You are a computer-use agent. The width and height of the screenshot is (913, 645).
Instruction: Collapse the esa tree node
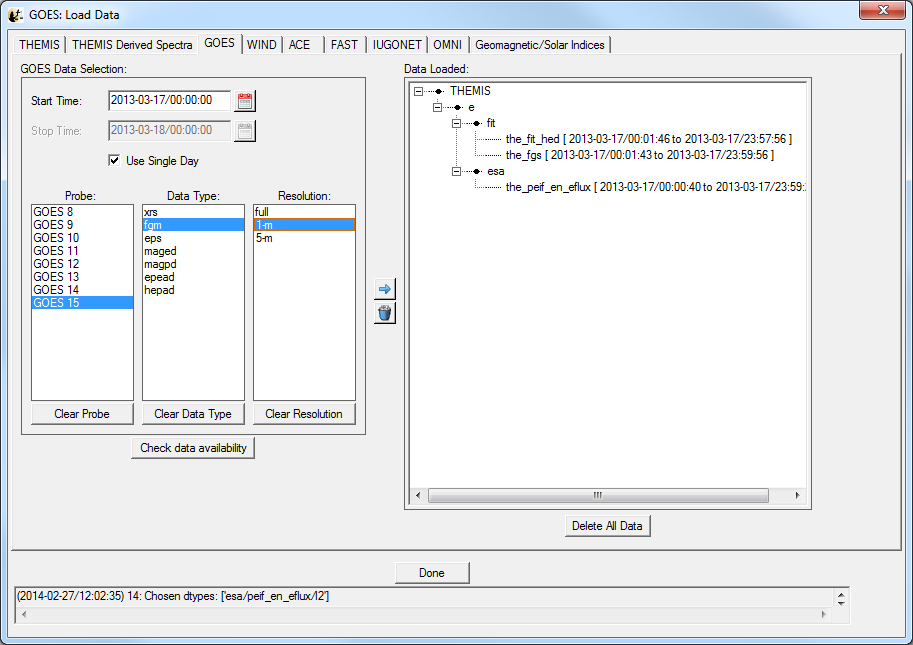tap(456, 171)
